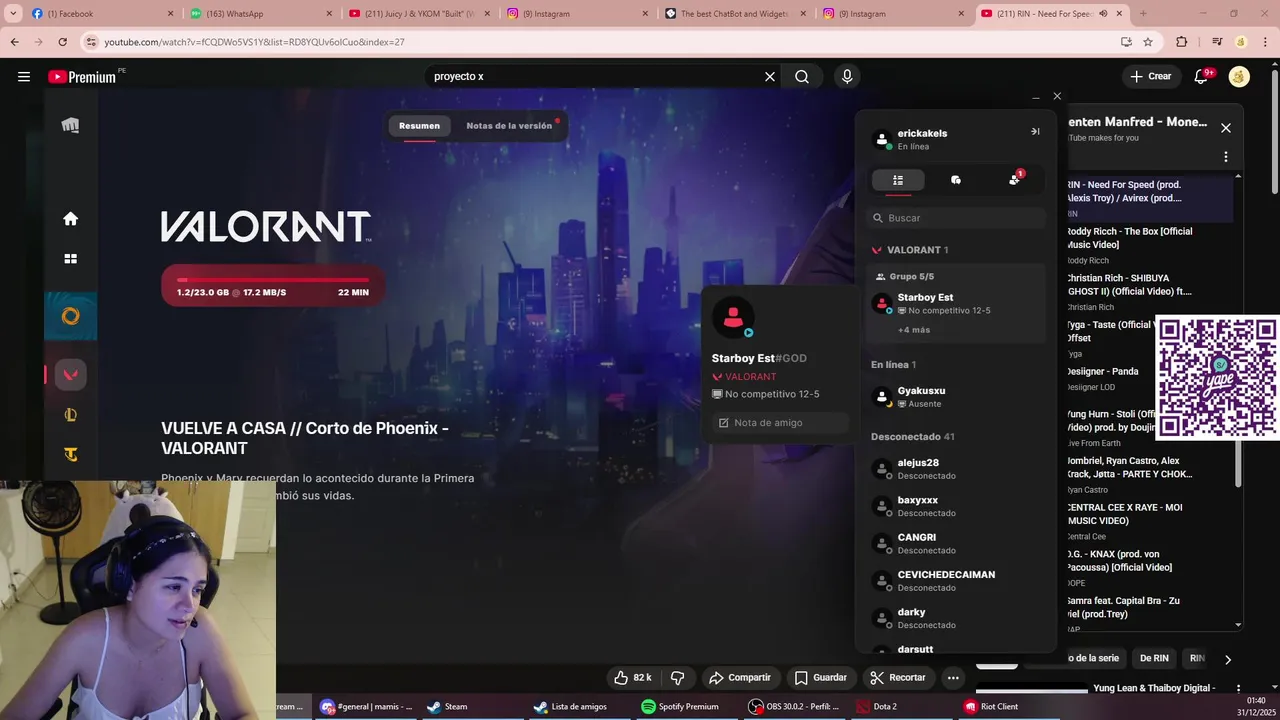Screen dimensions: 1280x720
Task: Open playlist options three-dot menu
Action: coord(1226,157)
